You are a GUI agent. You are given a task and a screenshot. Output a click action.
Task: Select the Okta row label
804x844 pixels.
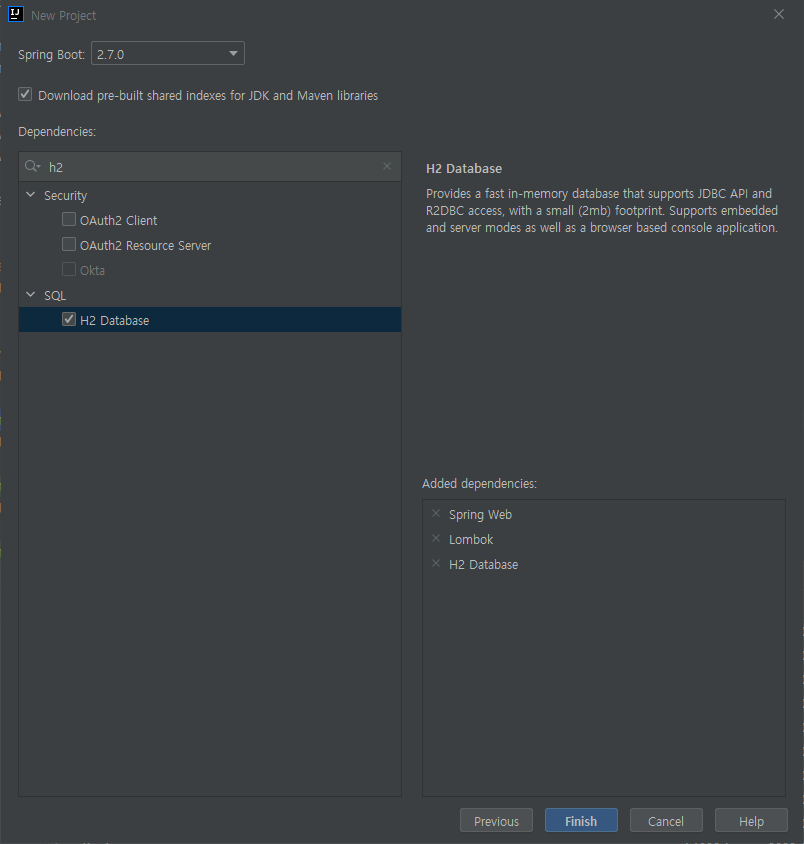[x=93, y=270]
